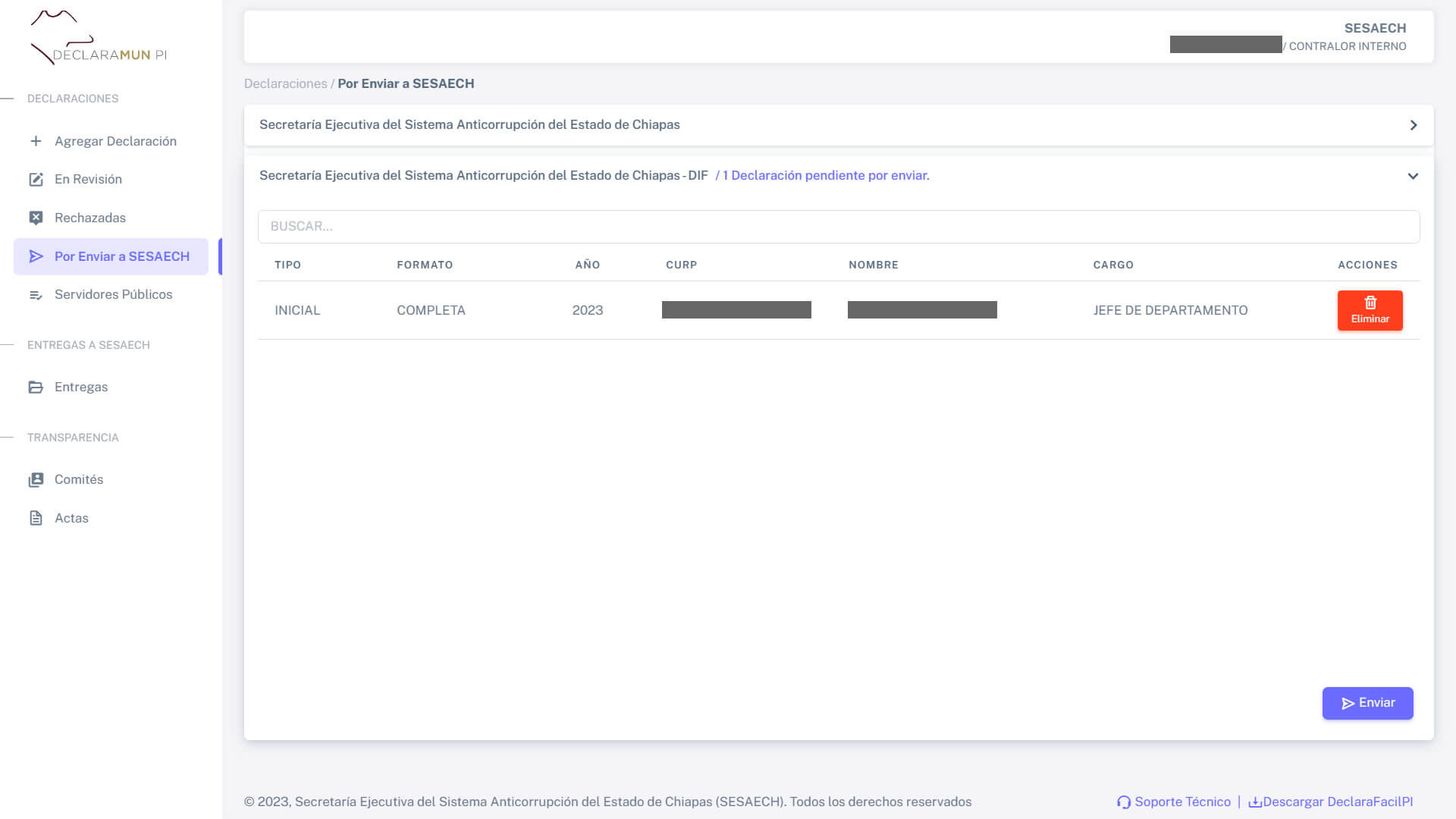
Task: Focus the BUSCAR search field
Action: pyautogui.click(x=839, y=227)
